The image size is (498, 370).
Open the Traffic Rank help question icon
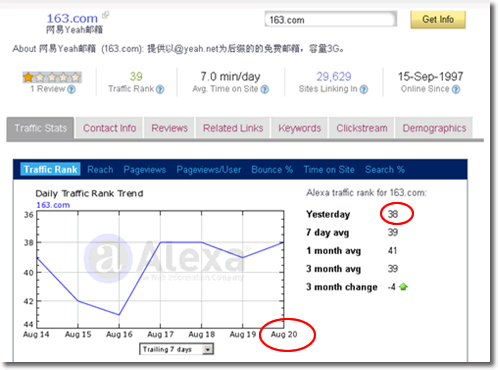[x=160, y=89]
